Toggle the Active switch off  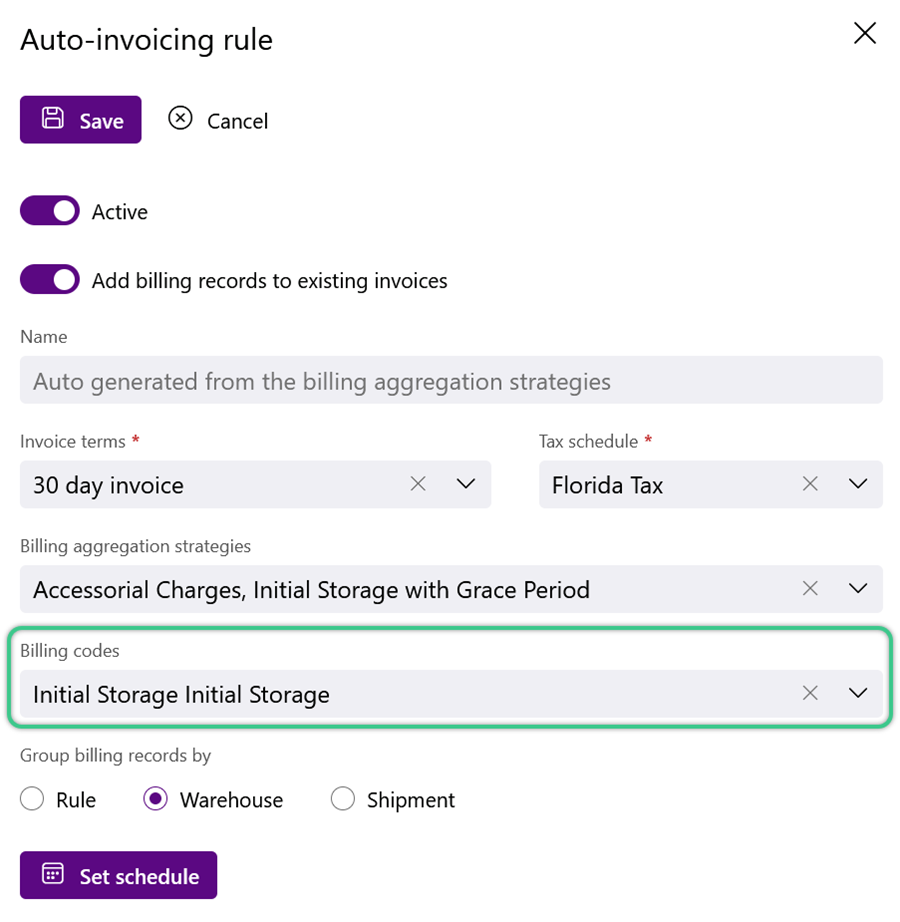[x=50, y=211]
